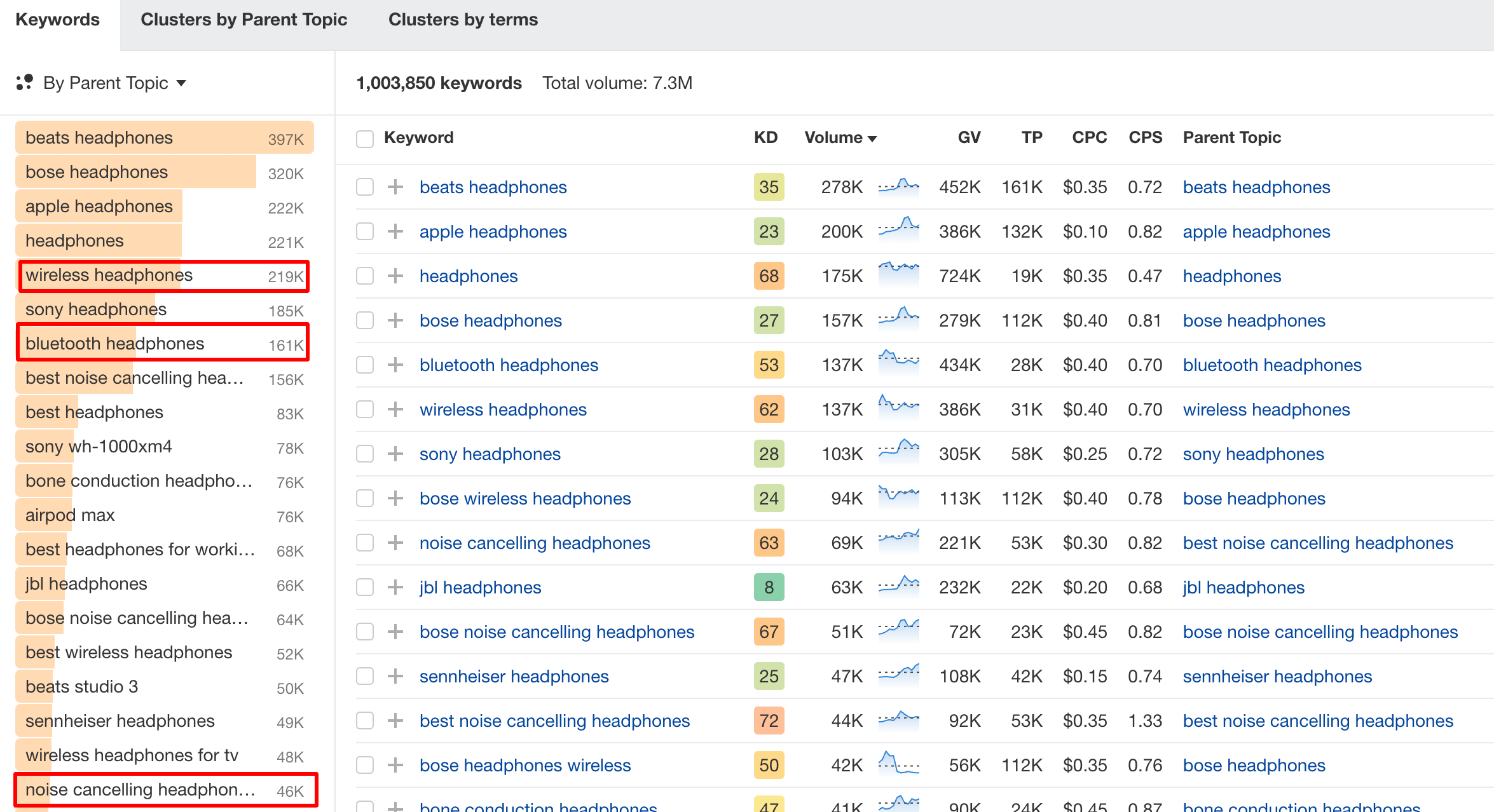Screen dimensions: 1494x812
Task: Open trend sparkline for jbl headphones keyword
Action: click(898, 586)
